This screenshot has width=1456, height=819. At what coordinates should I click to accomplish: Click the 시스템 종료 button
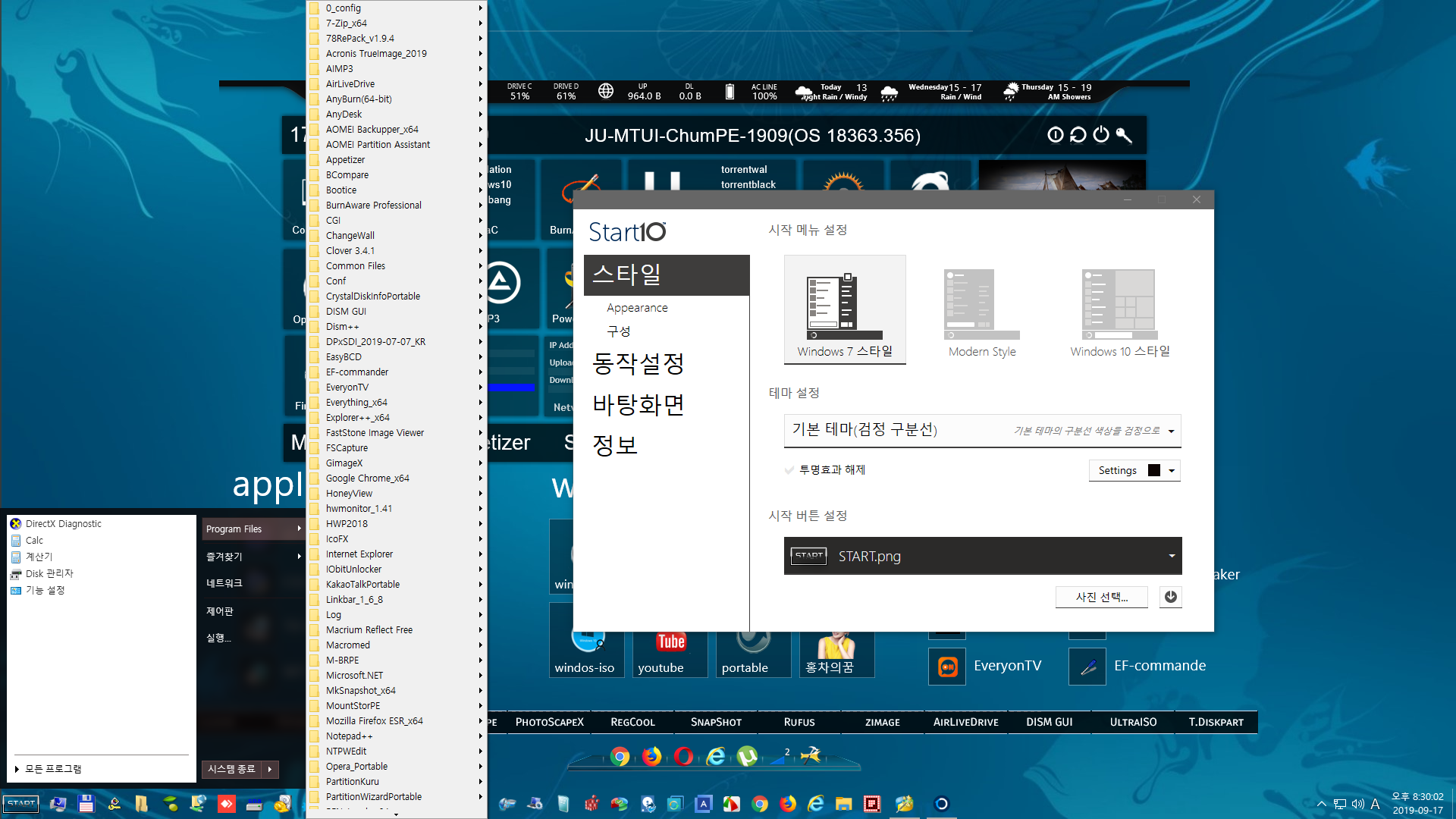[x=231, y=769]
